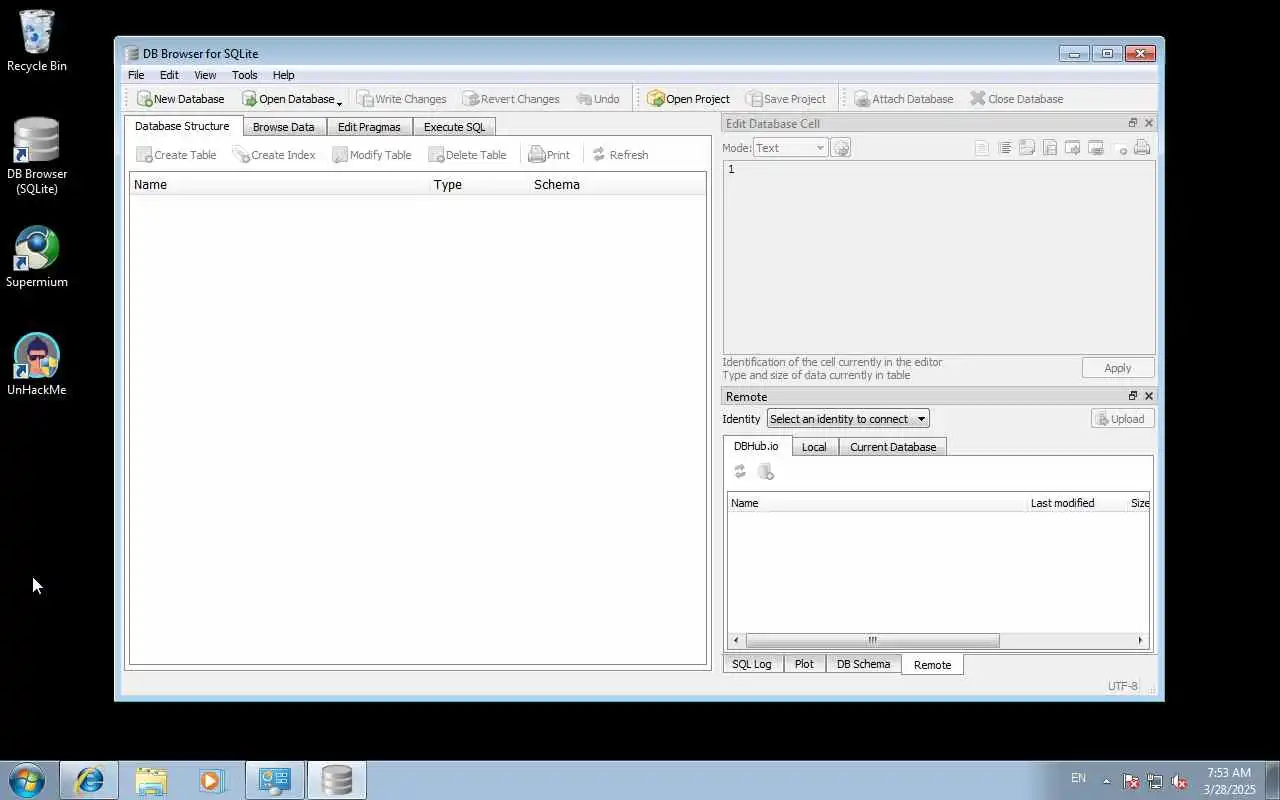This screenshot has height=800, width=1280.
Task: Click the Open Project toolbar button
Action: [688, 99]
